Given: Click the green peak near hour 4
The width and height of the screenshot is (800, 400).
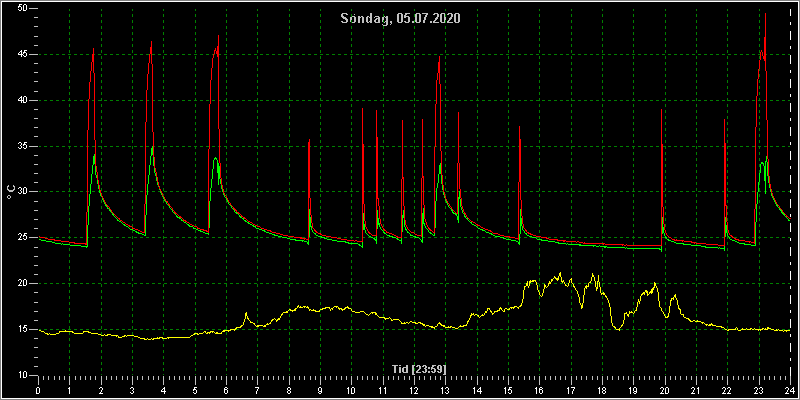Looking at the screenshot, I should pyautogui.click(x=152, y=147).
